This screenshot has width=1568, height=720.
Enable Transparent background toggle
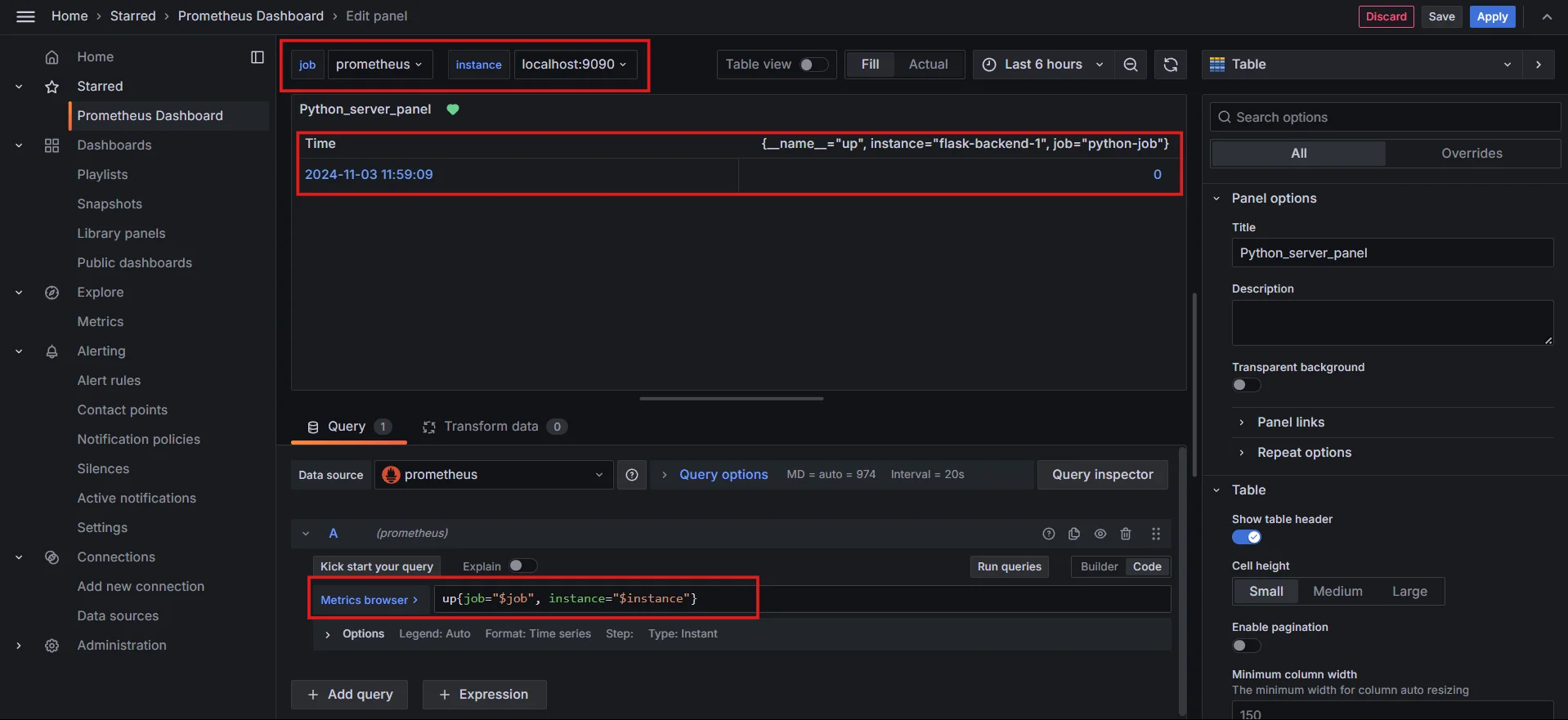[1247, 385]
